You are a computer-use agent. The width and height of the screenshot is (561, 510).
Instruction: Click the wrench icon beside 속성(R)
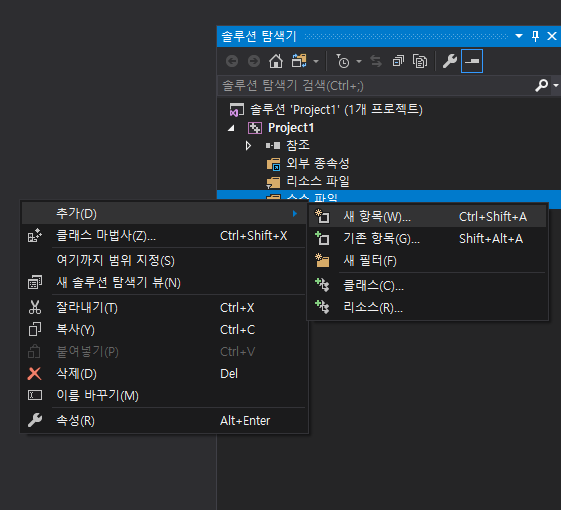click(35, 421)
